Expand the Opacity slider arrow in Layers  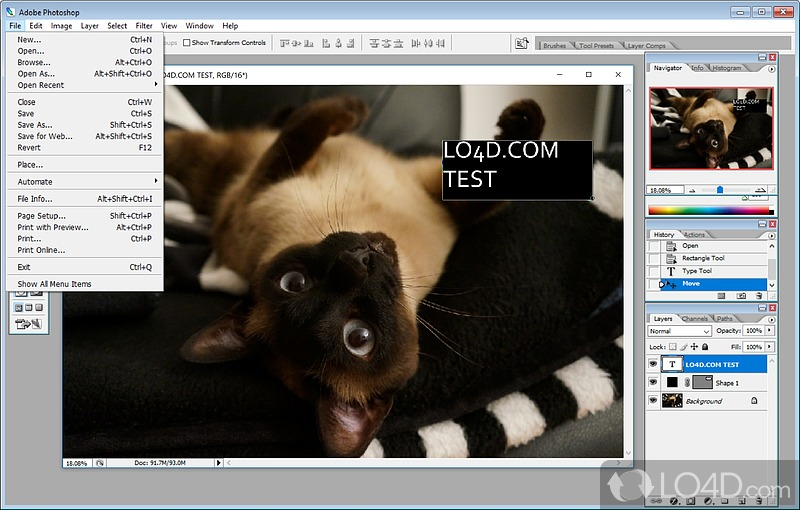pos(768,331)
